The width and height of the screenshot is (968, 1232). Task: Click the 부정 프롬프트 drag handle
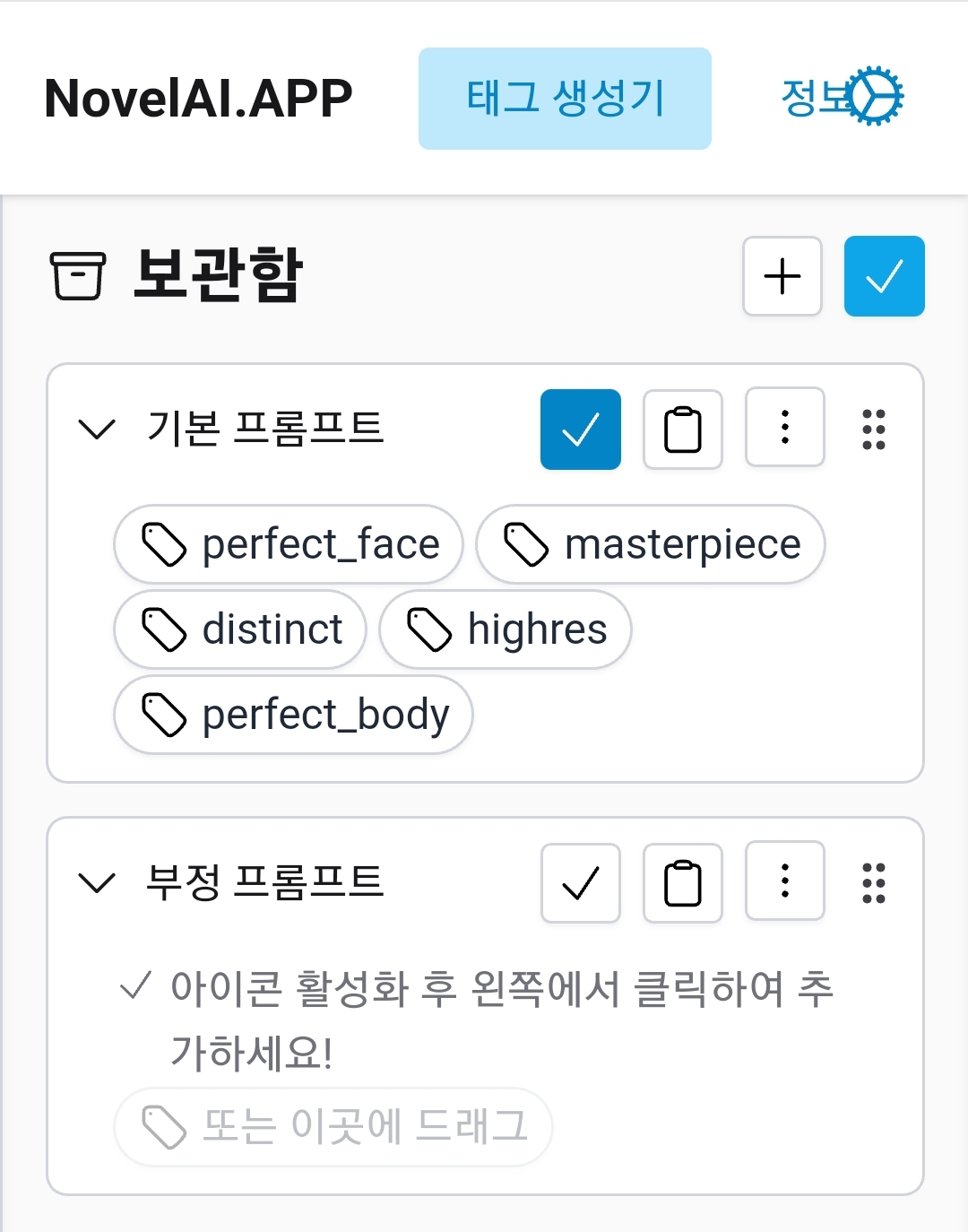(874, 882)
